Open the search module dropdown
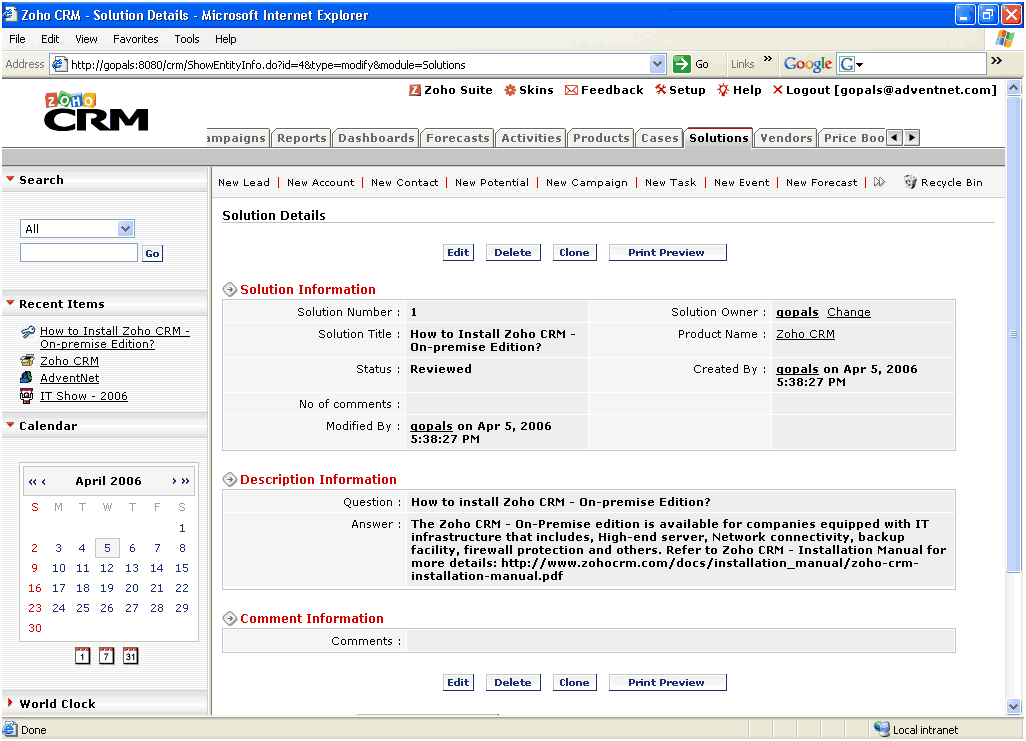 [125, 228]
